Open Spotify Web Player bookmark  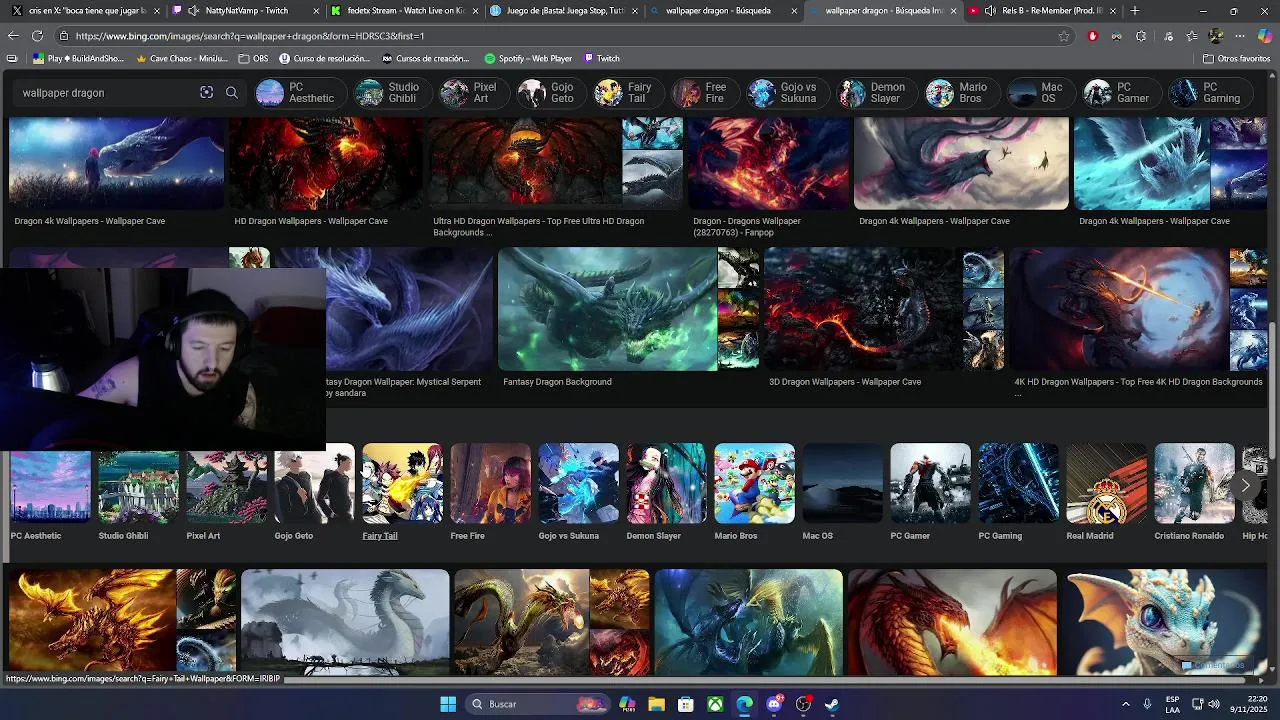[528, 58]
